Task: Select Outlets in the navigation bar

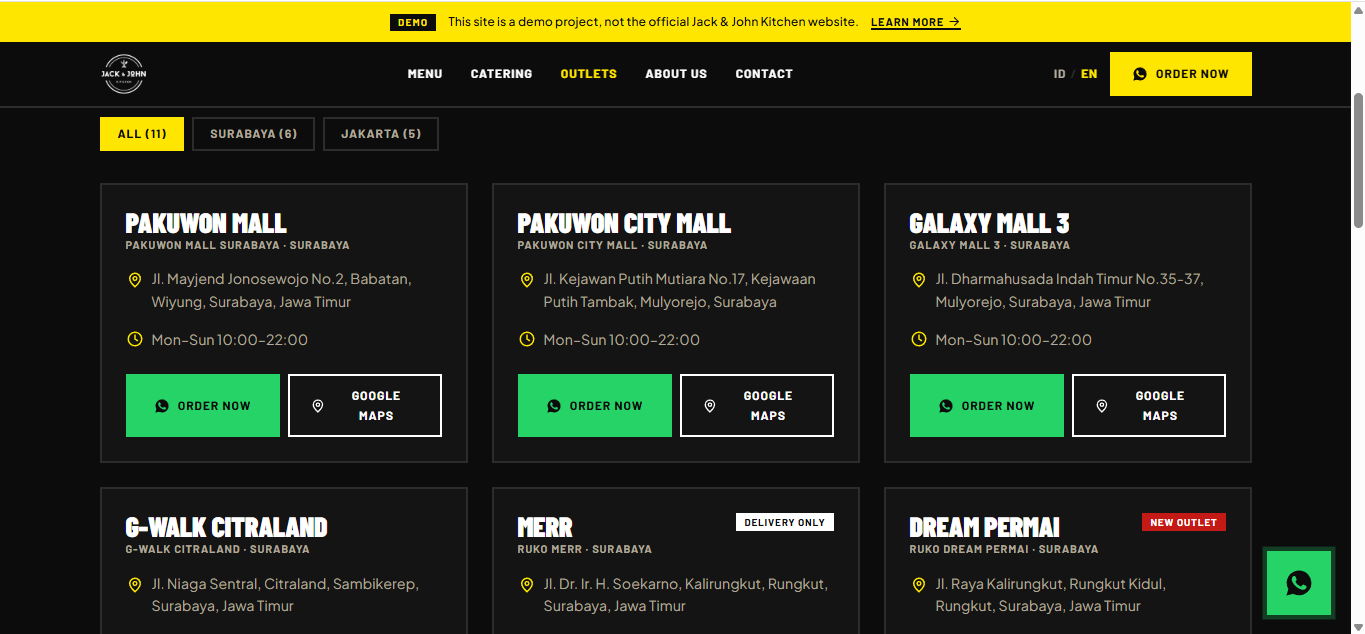Action: [x=588, y=74]
